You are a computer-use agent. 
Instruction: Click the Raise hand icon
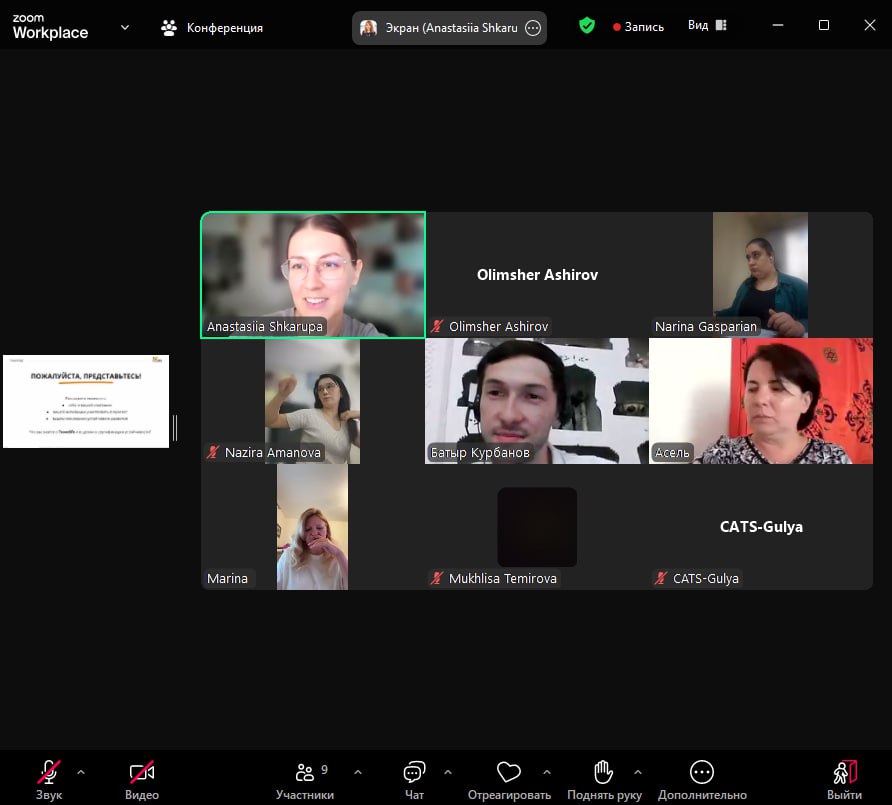[603, 773]
